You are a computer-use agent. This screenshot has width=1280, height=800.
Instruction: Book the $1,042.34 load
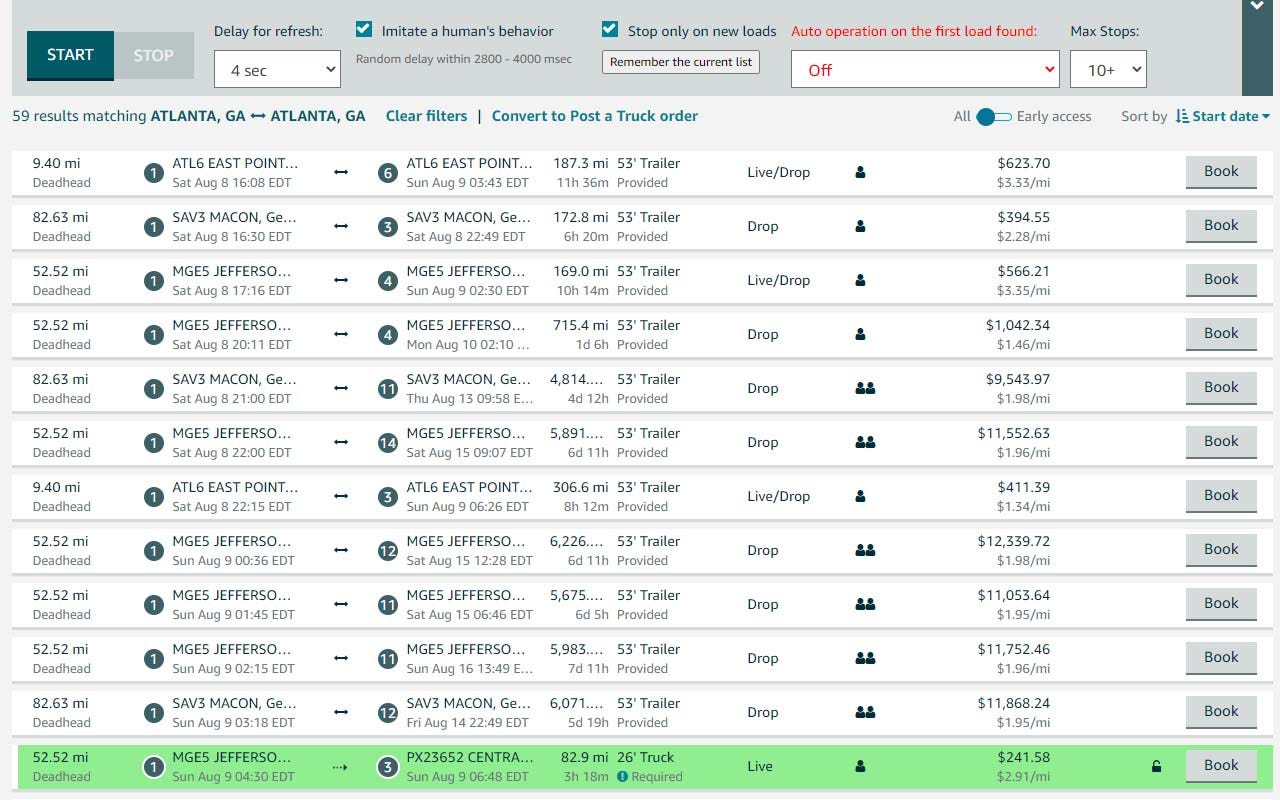1221,334
